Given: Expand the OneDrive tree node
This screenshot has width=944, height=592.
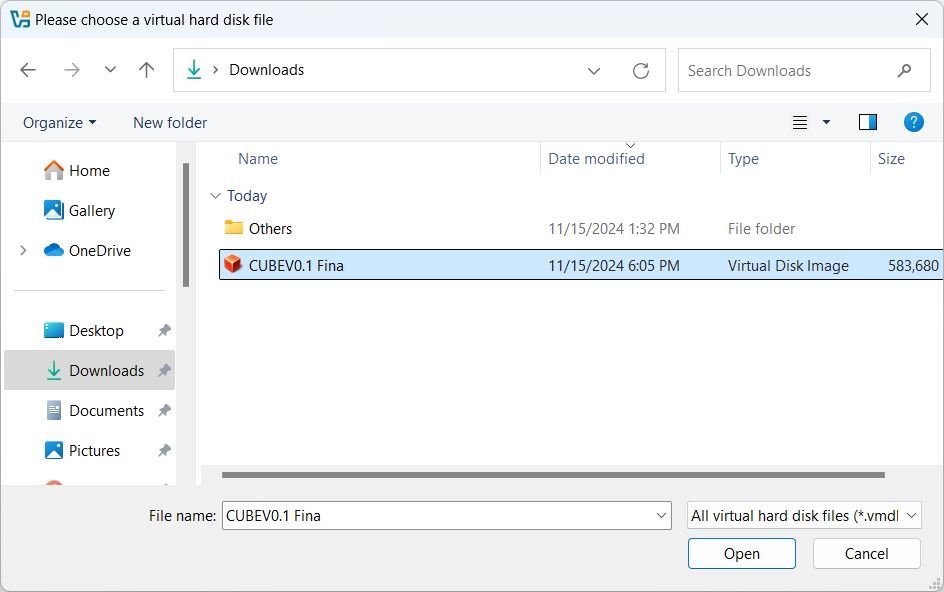Looking at the screenshot, I should click(x=23, y=251).
